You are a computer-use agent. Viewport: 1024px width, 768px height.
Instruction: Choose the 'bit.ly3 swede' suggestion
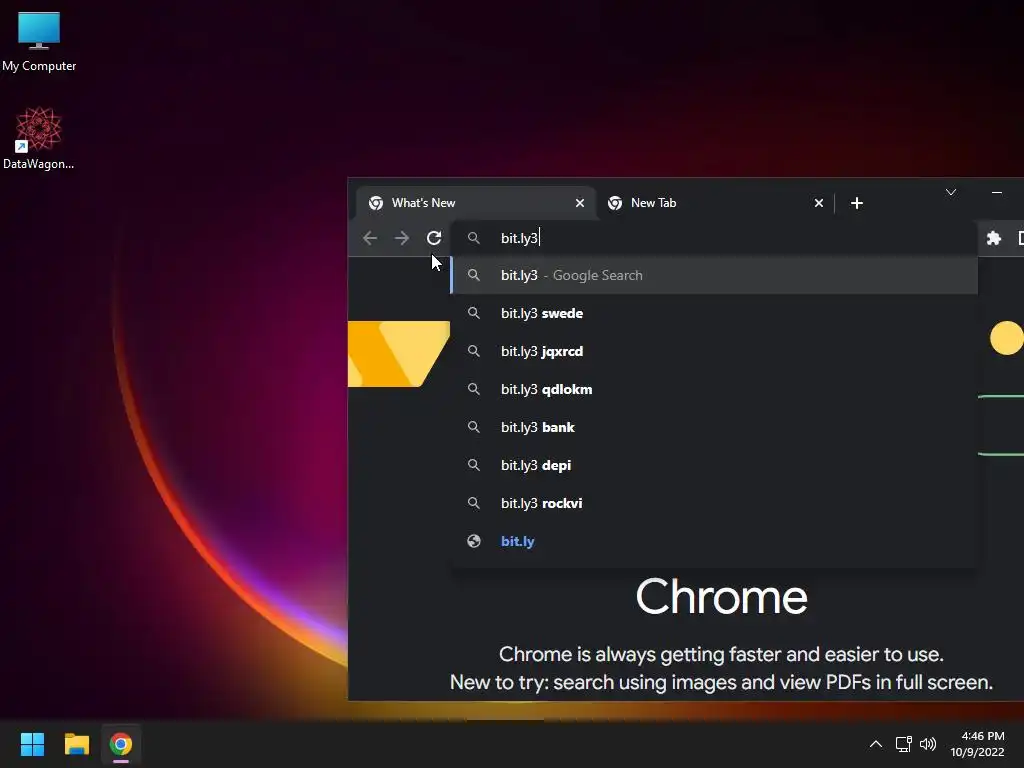(714, 313)
